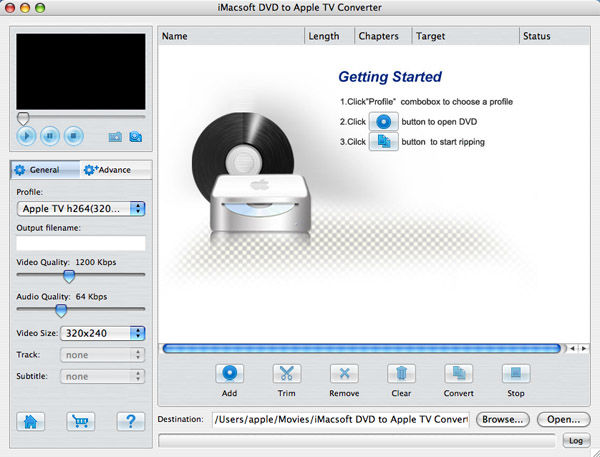The width and height of the screenshot is (600, 457).
Task: Click the blue horizontal scrollbar thumb
Action: (362, 348)
